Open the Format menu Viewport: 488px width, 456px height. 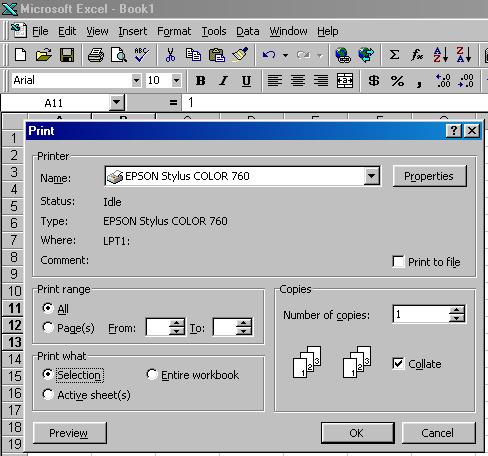(x=174, y=31)
